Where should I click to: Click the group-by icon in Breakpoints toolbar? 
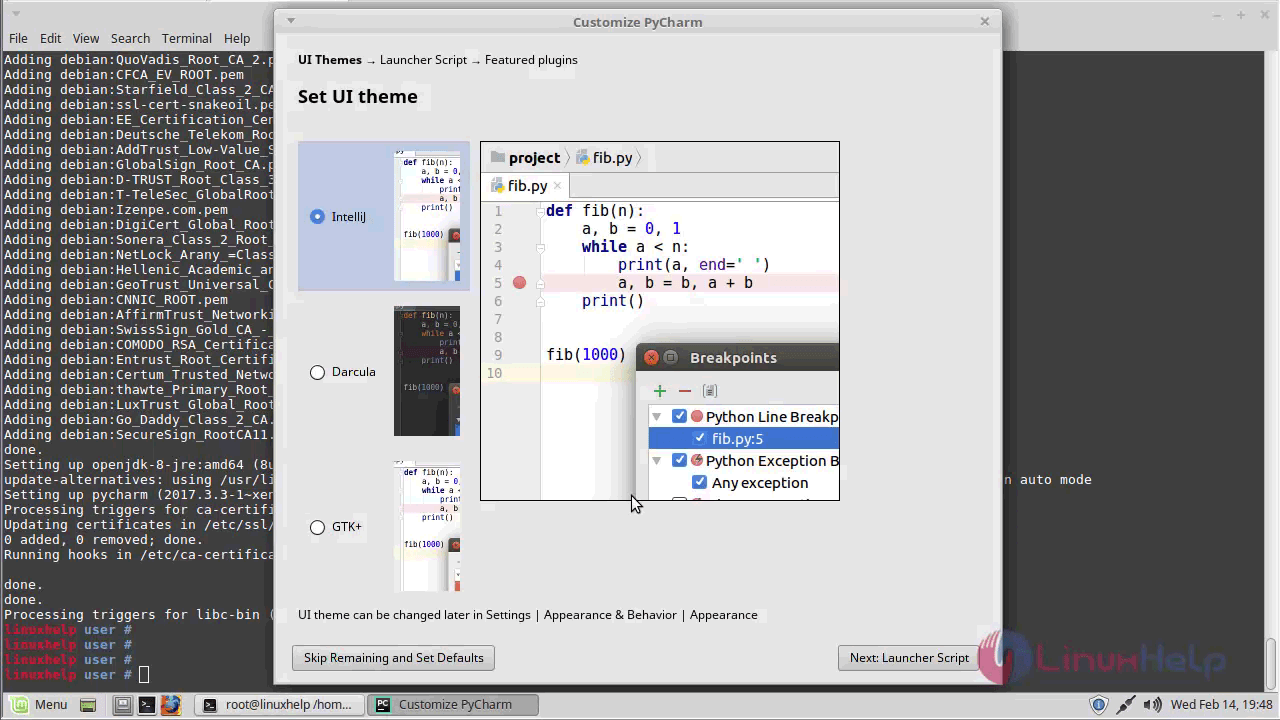pyautogui.click(x=710, y=391)
